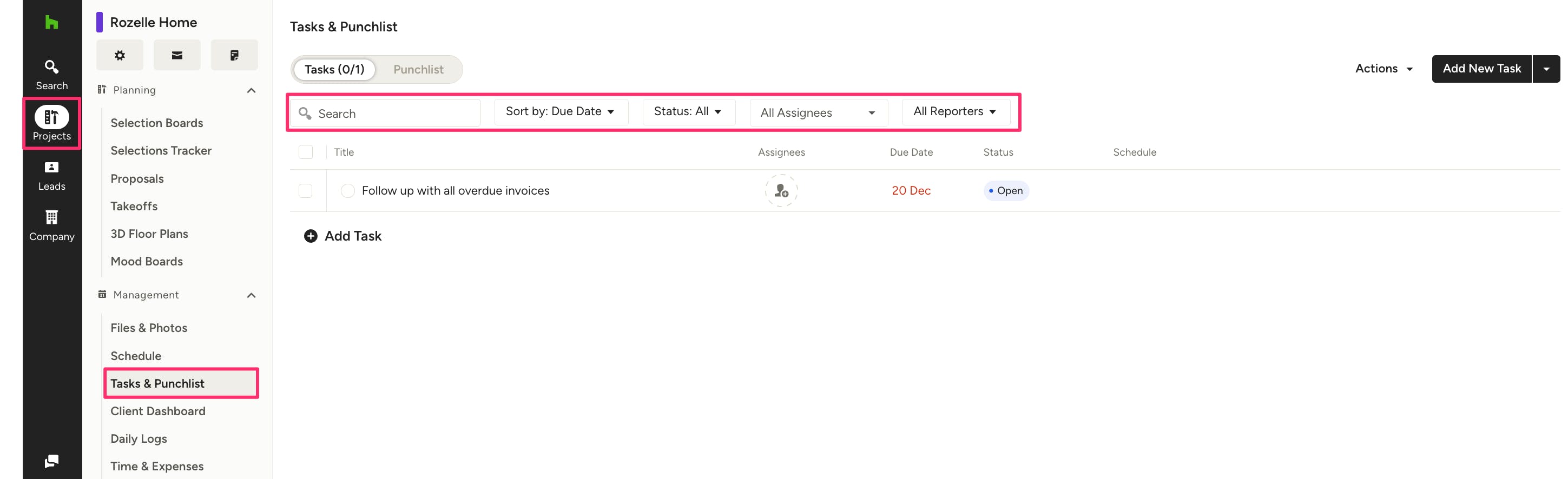Click the project notes icon button

point(234,55)
